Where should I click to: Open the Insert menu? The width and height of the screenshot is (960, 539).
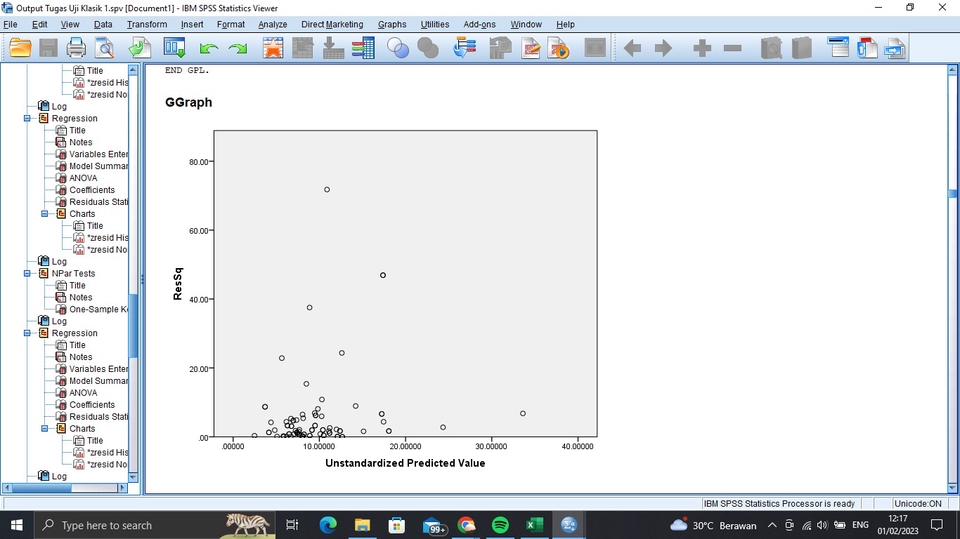click(x=192, y=24)
